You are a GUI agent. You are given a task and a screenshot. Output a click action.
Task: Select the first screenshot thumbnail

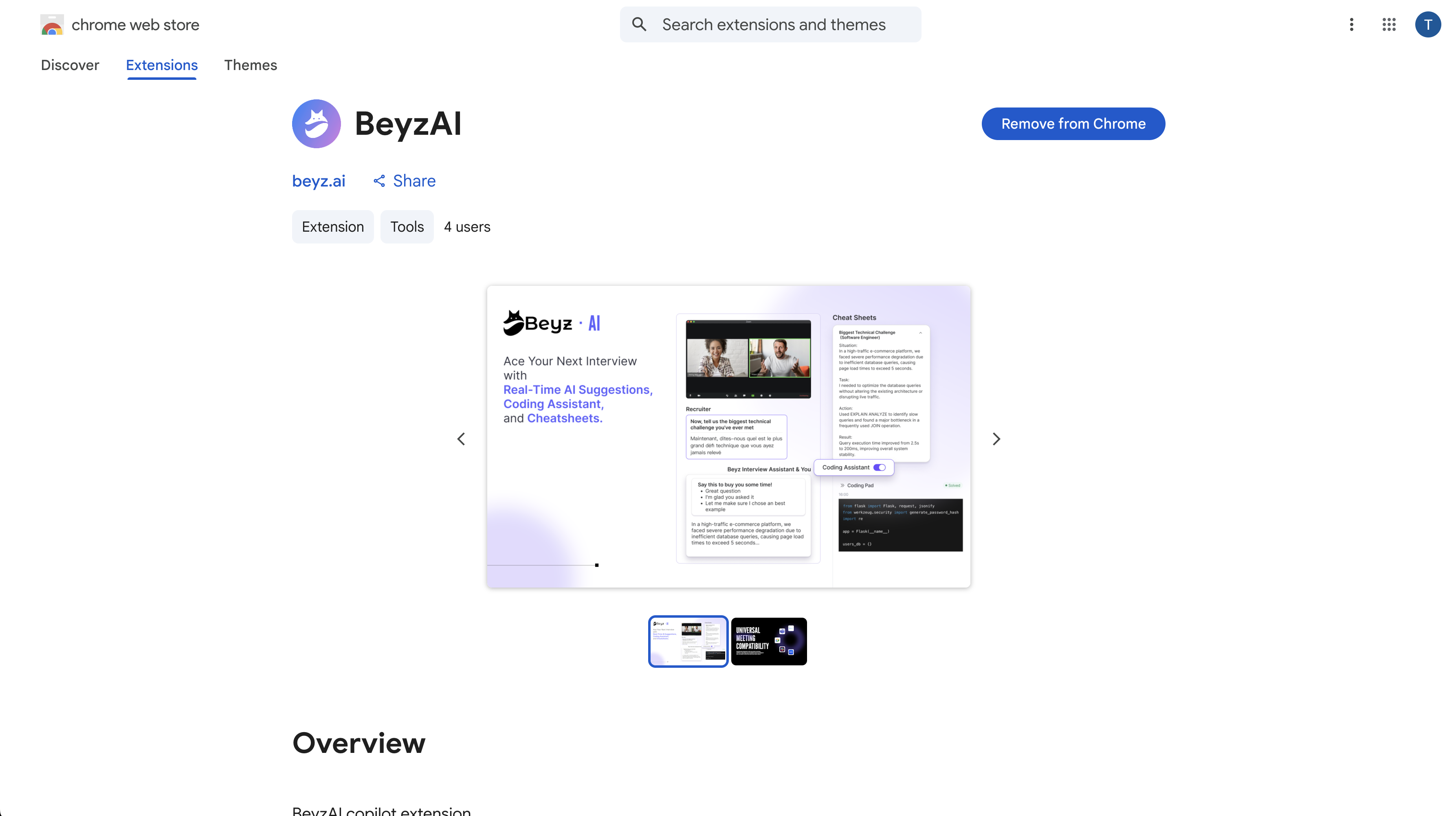tap(688, 641)
